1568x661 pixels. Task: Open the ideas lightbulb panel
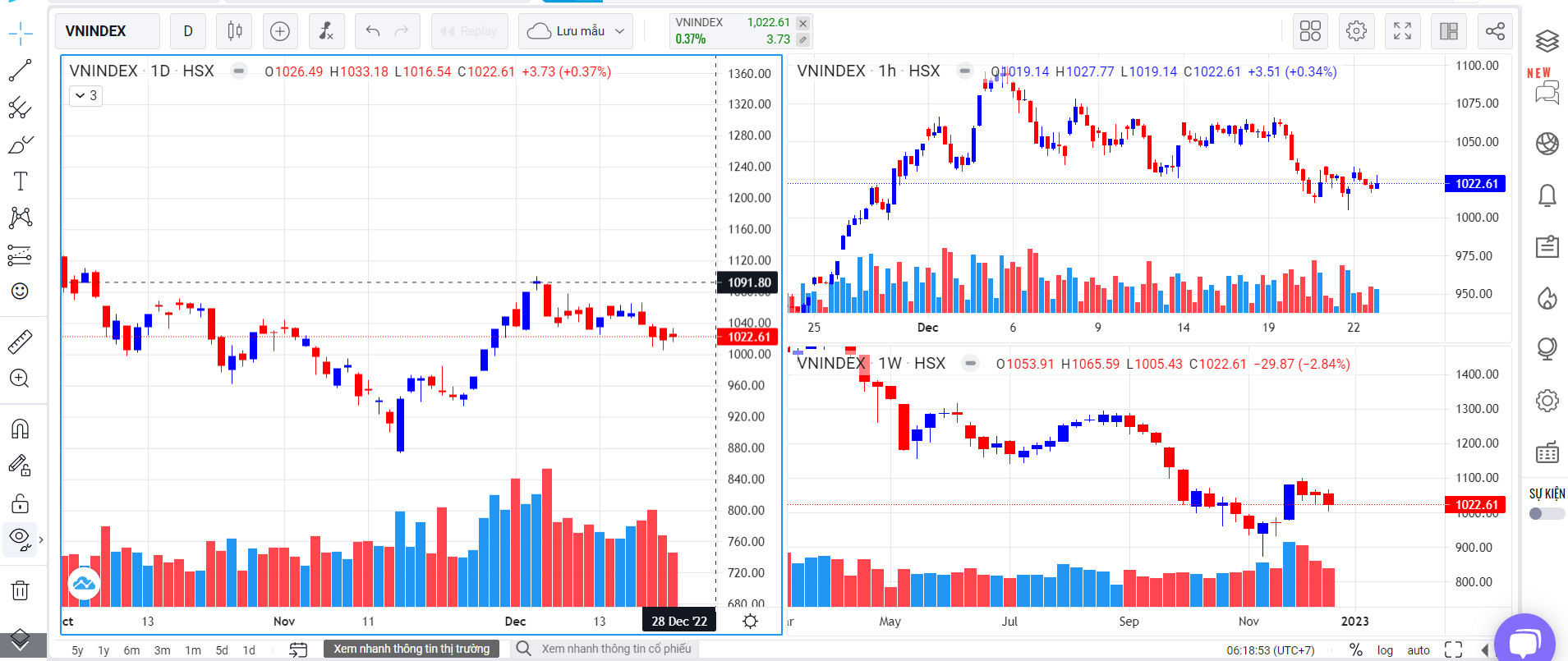click(x=1547, y=349)
